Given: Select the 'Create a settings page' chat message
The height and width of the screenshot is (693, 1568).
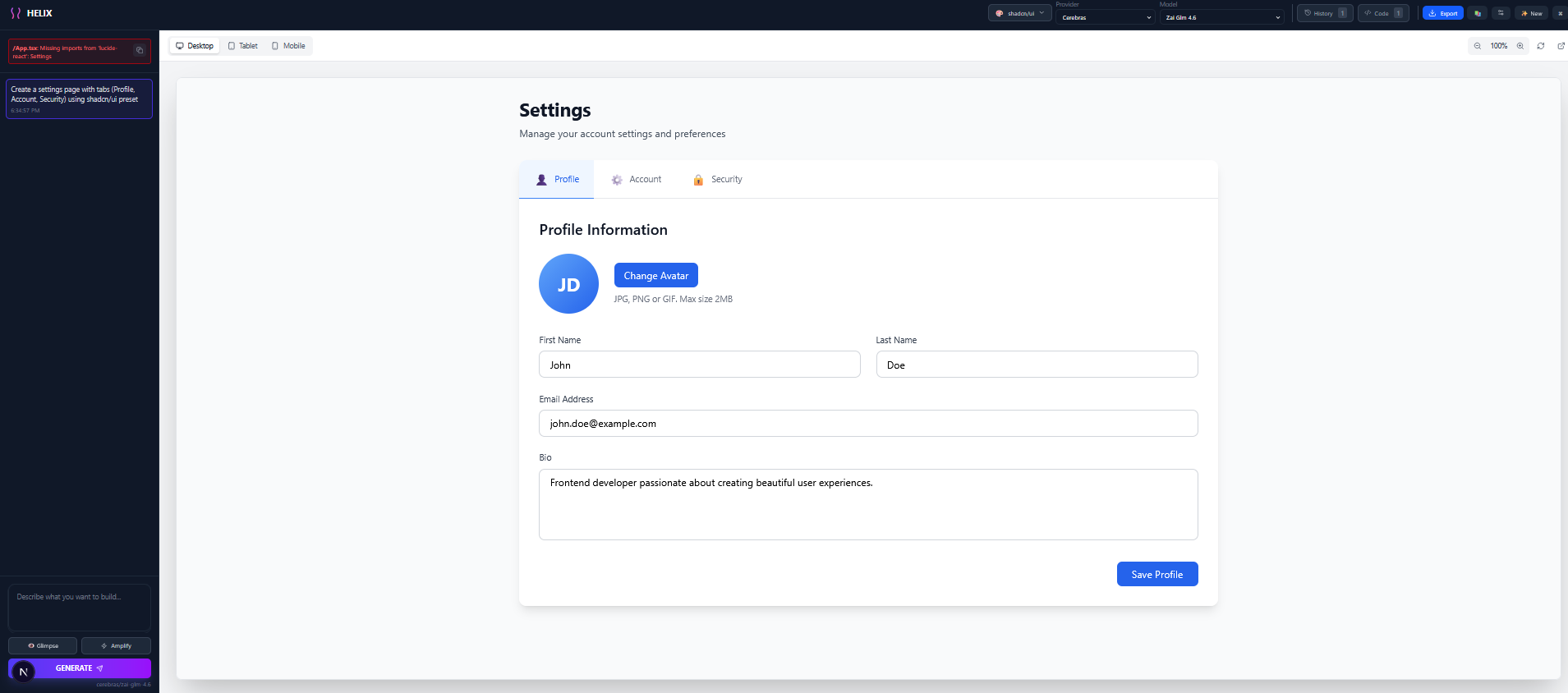Looking at the screenshot, I should coord(80,99).
